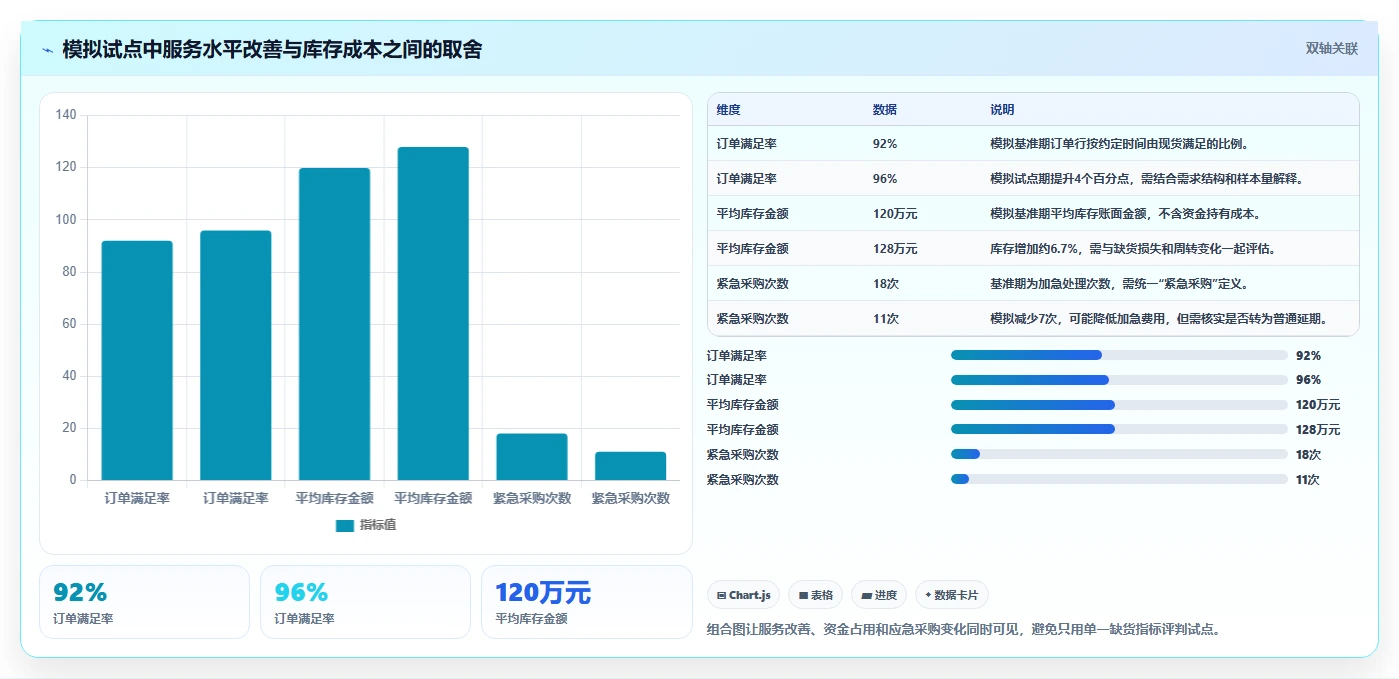Select the table cell showing 120万元
The width and height of the screenshot is (1399, 679).
click(895, 214)
